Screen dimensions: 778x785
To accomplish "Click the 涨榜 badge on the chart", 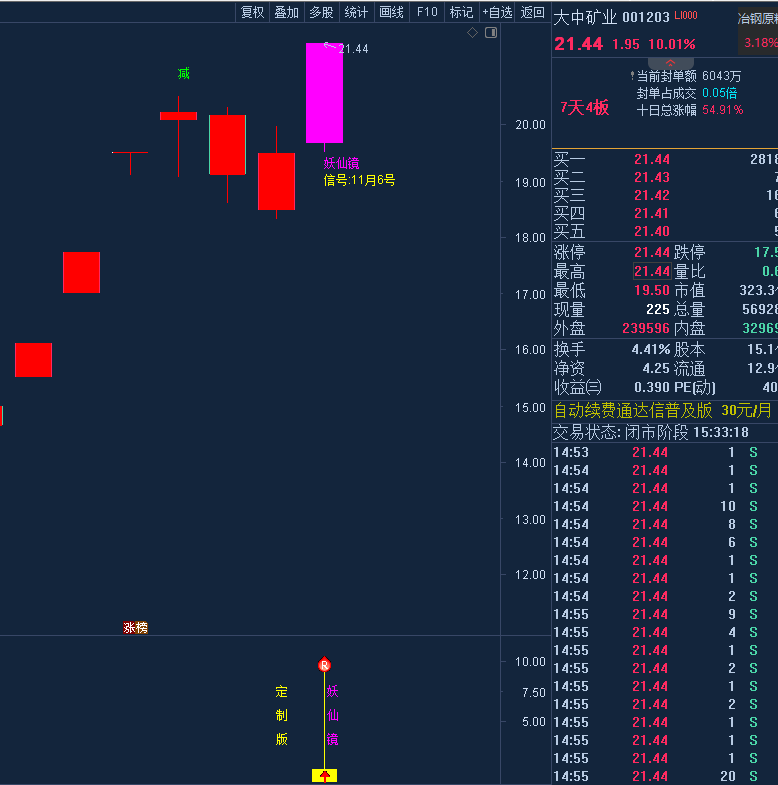I will (135, 627).
